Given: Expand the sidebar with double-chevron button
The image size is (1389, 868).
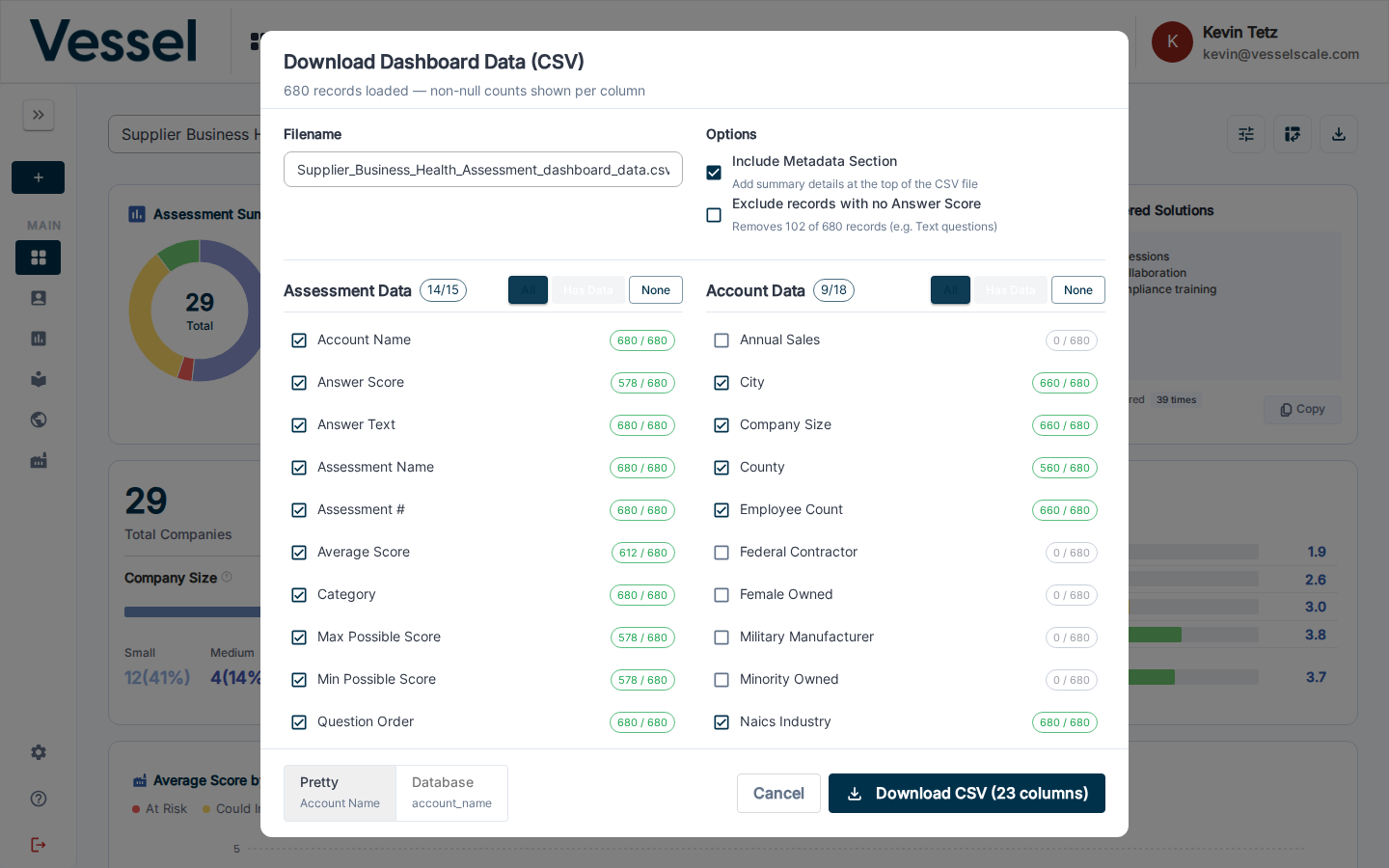Looking at the screenshot, I should [39, 115].
